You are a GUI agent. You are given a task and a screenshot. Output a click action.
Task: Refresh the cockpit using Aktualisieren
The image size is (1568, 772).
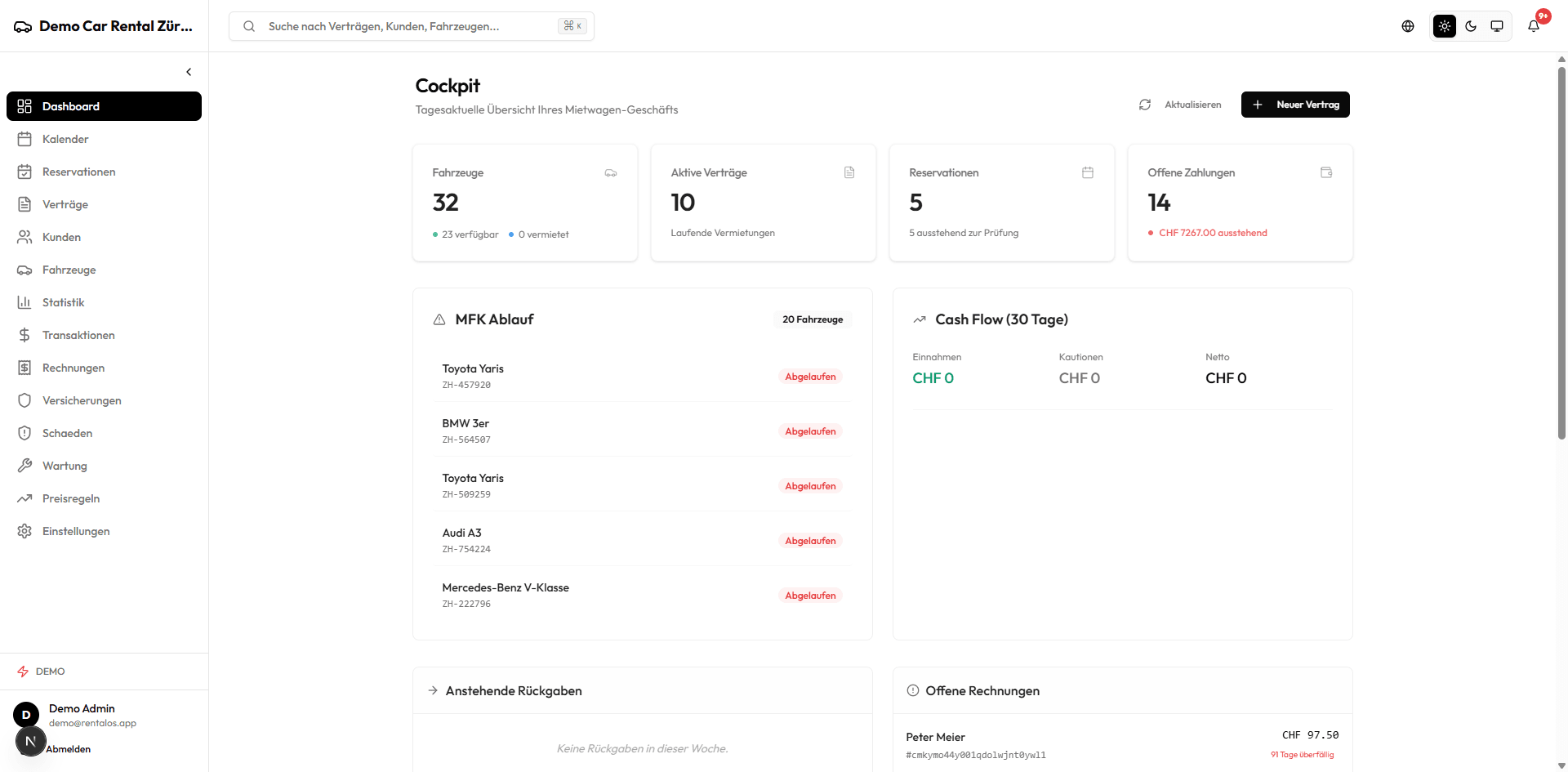point(1180,105)
